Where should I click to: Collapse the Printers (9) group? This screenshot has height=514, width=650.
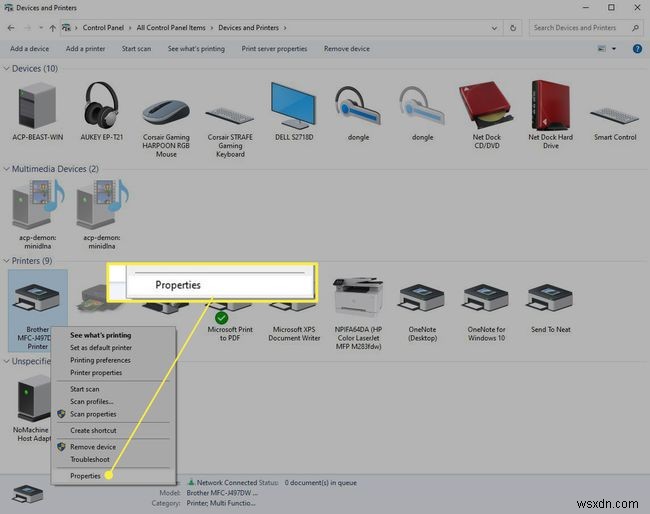pos(6,261)
